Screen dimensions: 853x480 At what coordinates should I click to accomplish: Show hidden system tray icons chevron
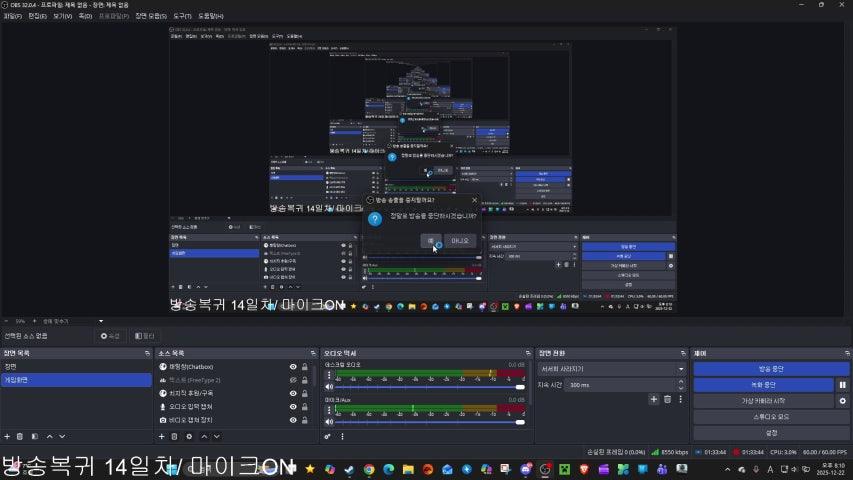(728, 469)
